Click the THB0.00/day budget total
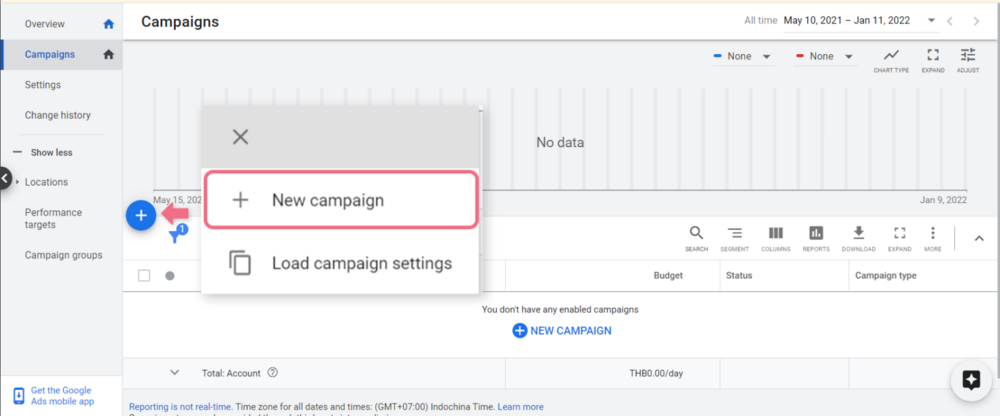Image resolution: width=1000 pixels, height=416 pixels. [656, 373]
